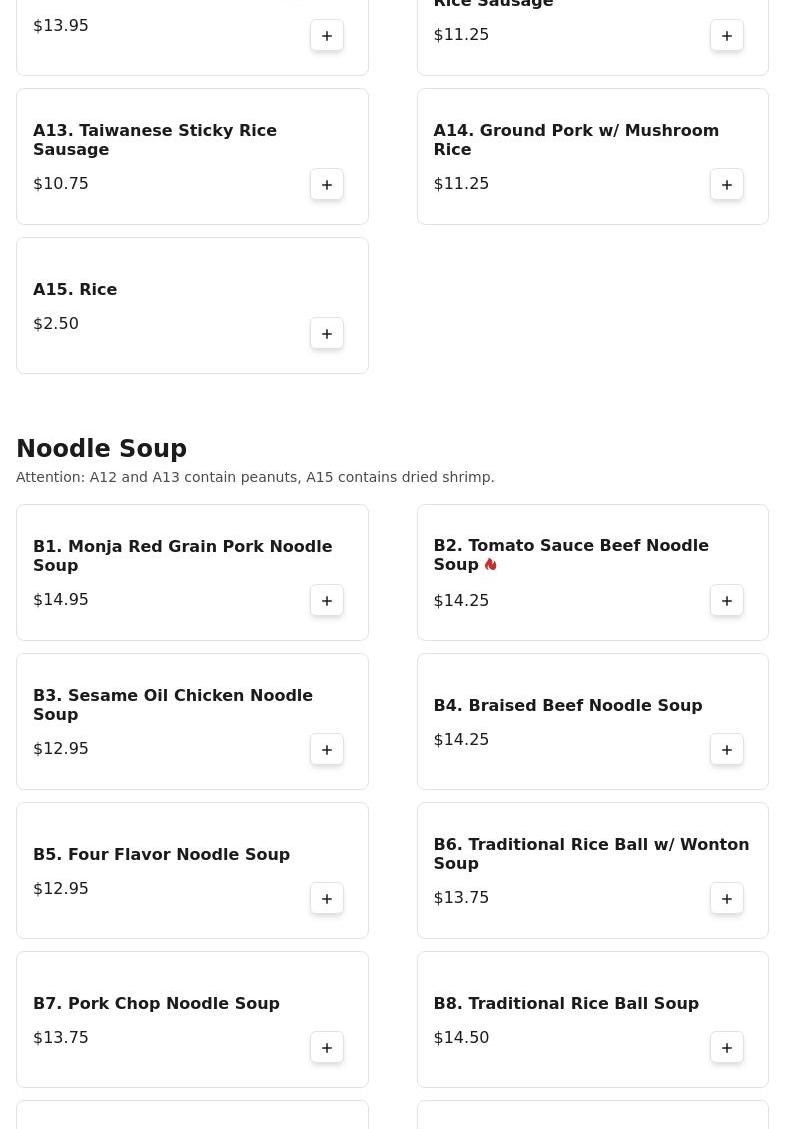
Task: Click plus button on $13.95 item
Action: (x=327, y=35)
